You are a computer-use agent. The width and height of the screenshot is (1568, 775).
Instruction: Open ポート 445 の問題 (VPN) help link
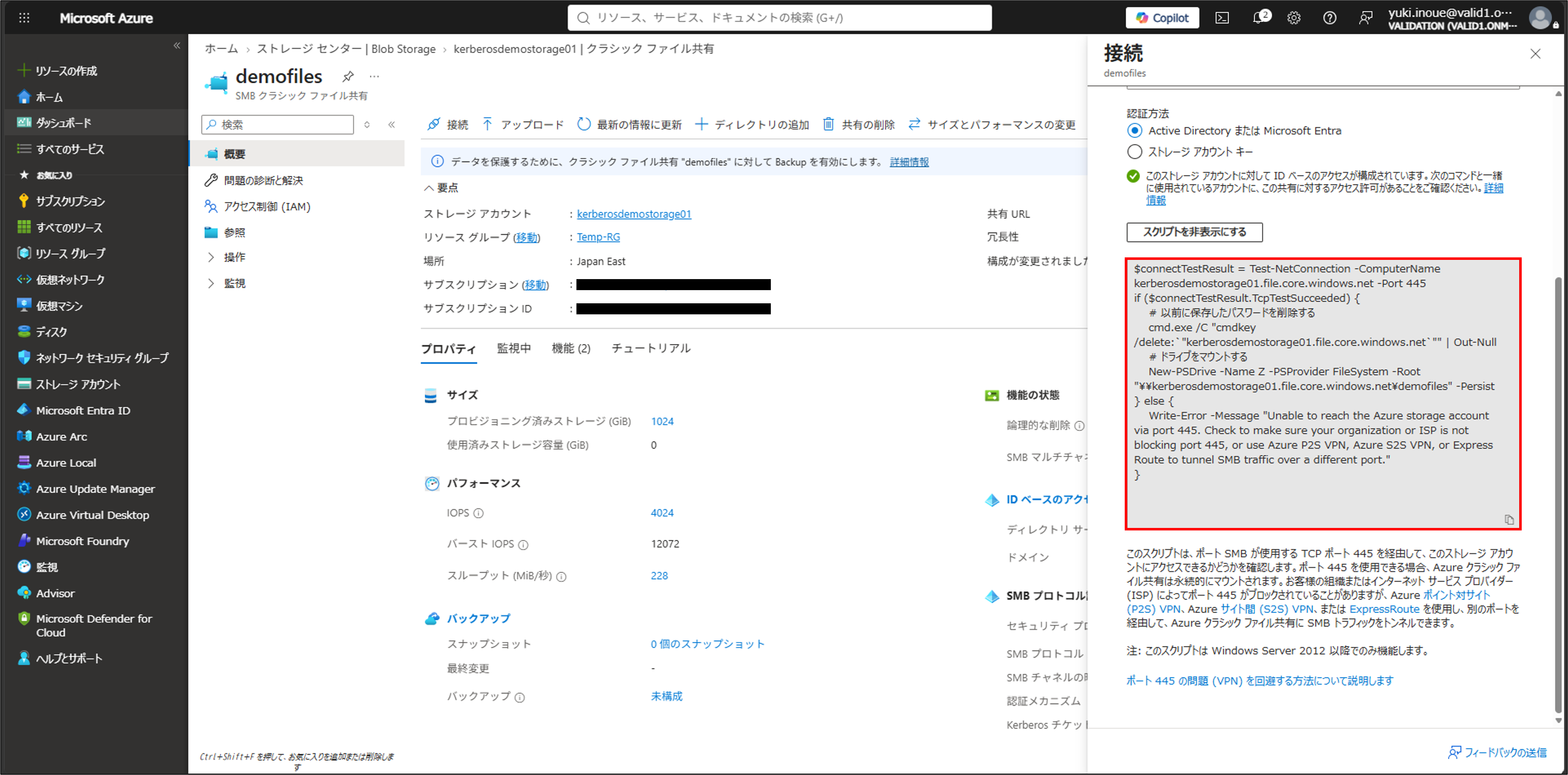click(1259, 681)
